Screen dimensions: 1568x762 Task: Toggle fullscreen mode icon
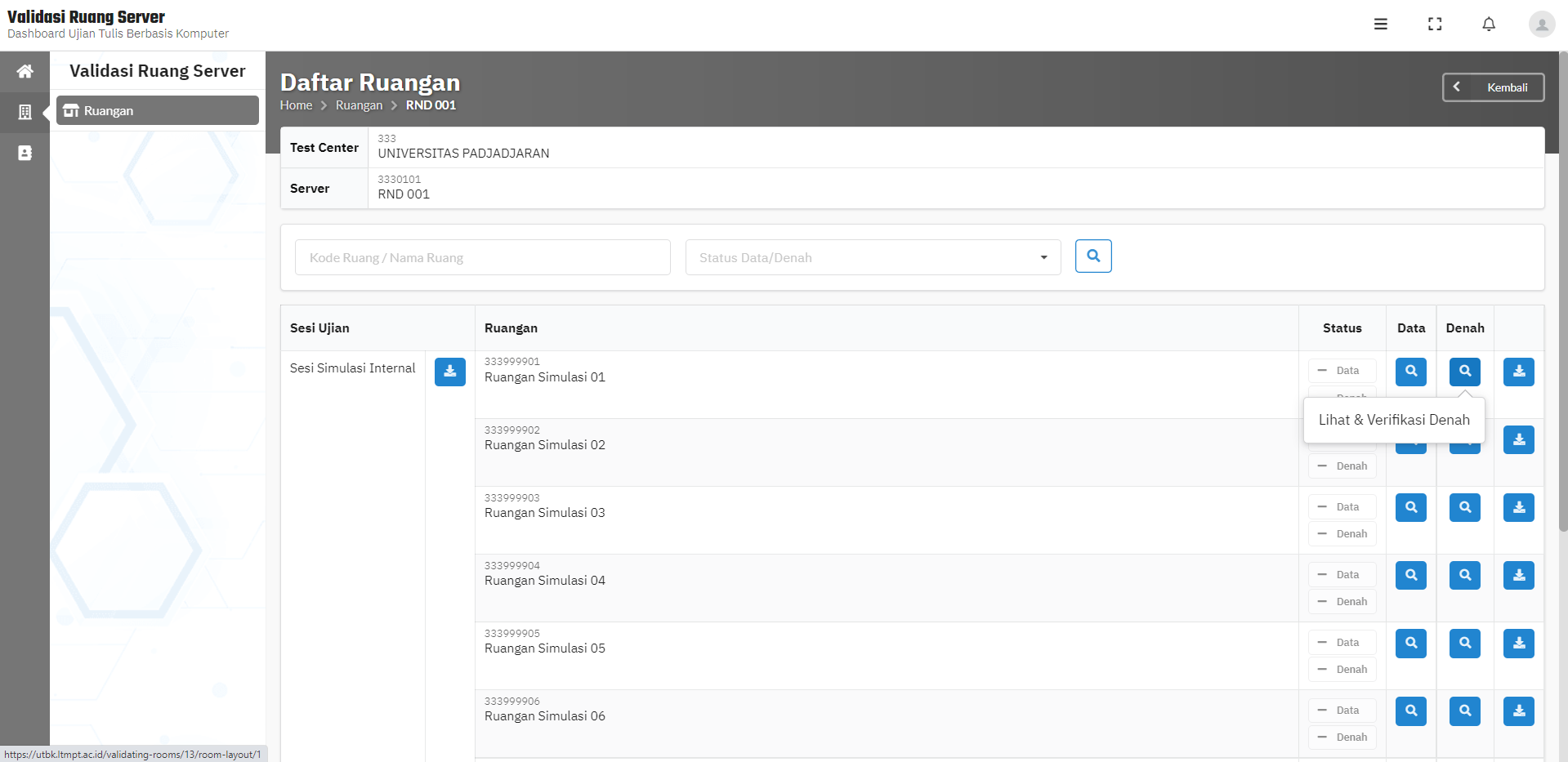tap(1435, 25)
